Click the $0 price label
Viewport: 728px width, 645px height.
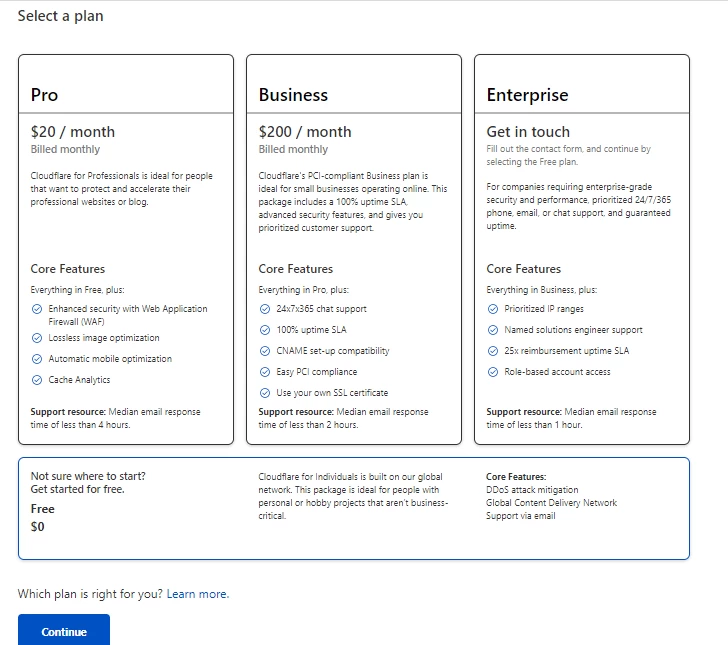coord(38,527)
